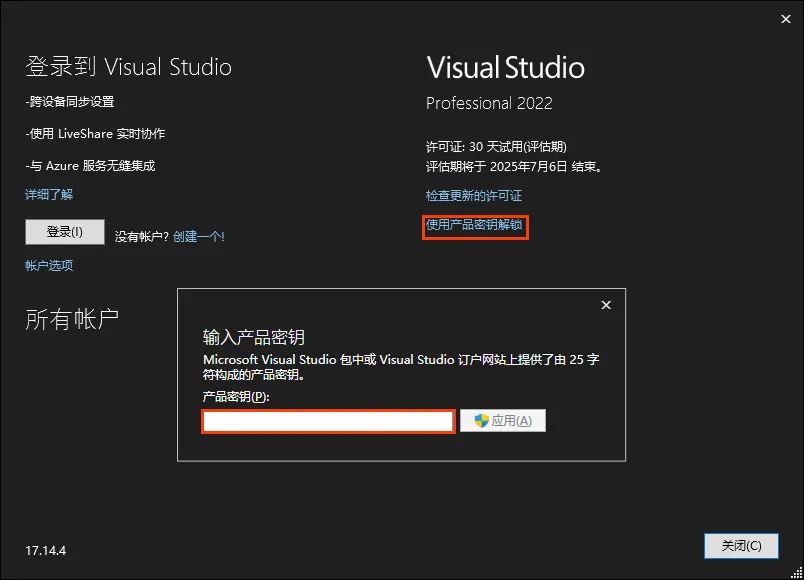The height and width of the screenshot is (580, 804).
Task: Click the 评估期将于 2025年7月6日 结束 text
Action: [x=514, y=167]
